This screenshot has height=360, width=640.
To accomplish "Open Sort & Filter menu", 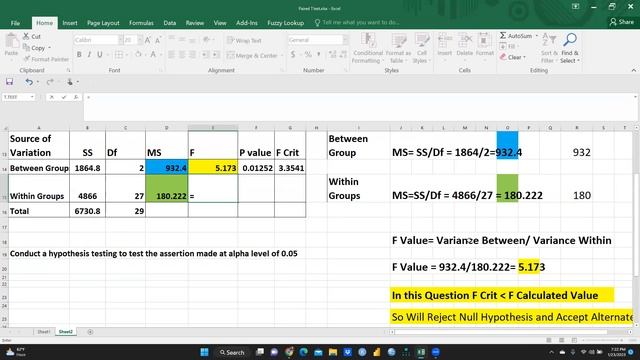I will (x=549, y=48).
